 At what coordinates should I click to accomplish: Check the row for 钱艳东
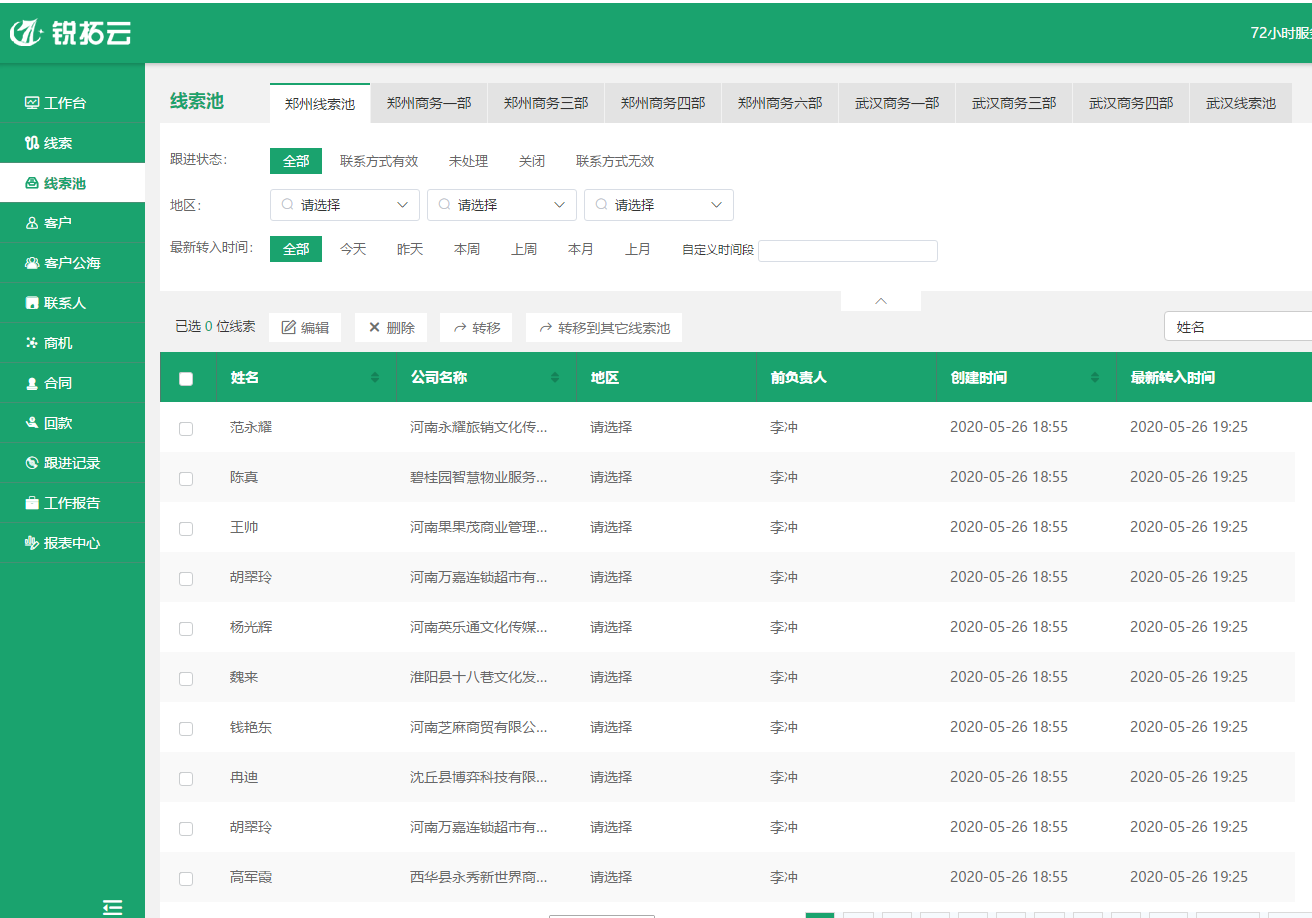186,728
